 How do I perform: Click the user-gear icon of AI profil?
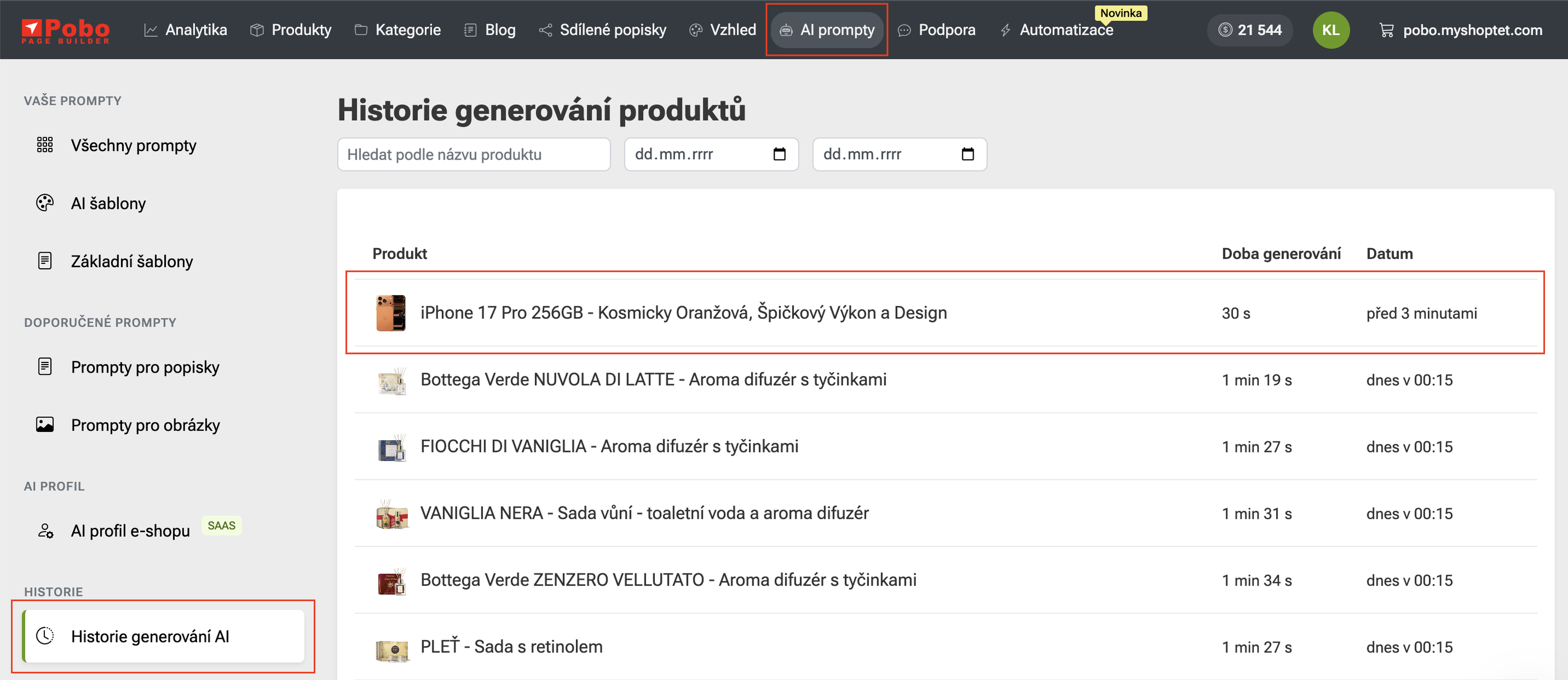[x=45, y=530]
